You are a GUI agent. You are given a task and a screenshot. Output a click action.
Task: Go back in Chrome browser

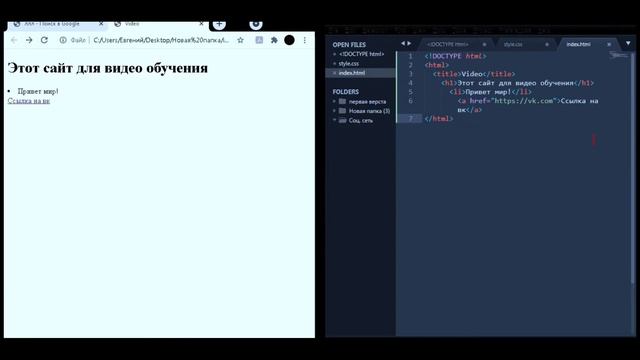14,40
